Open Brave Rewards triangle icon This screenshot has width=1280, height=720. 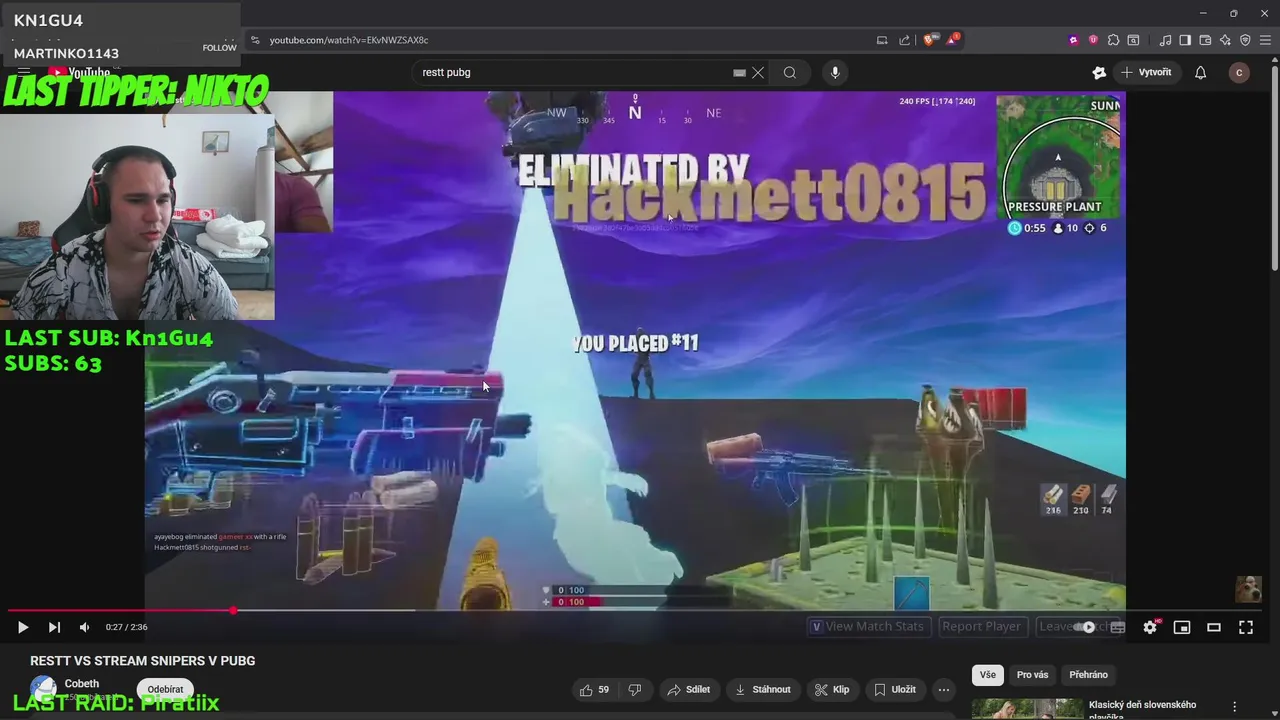coord(952,40)
